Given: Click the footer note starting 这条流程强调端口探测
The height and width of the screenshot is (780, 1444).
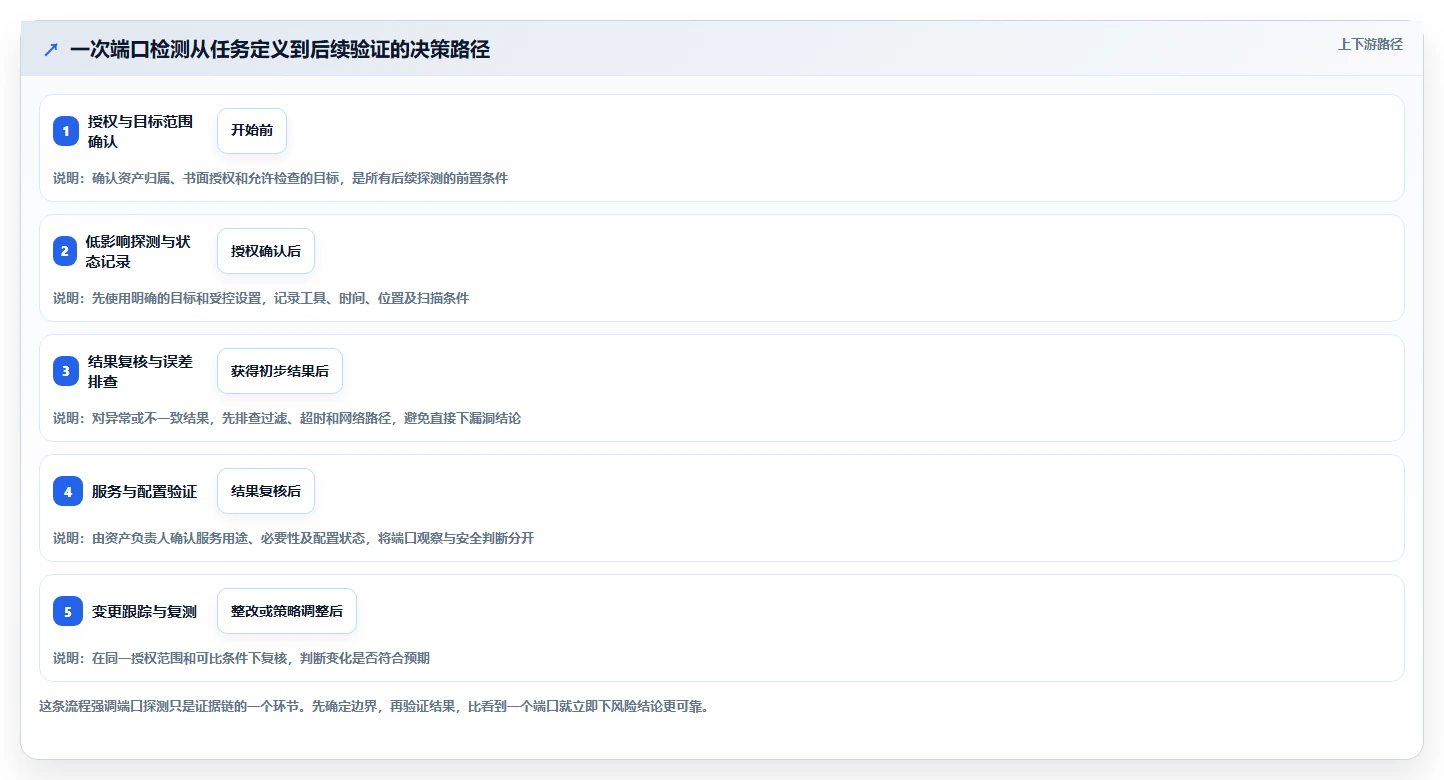Looking at the screenshot, I should click(x=373, y=706).
